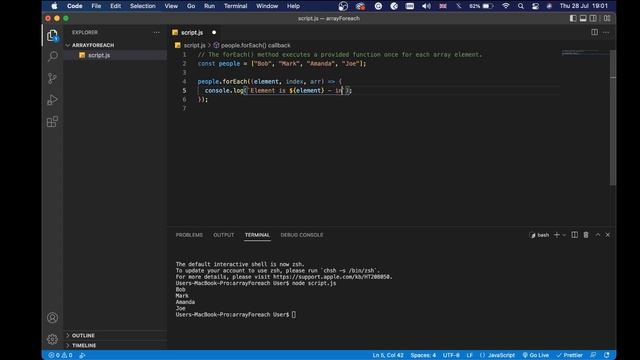
Task: Open script.js in the explorer tree
Action: pos(99,55)
